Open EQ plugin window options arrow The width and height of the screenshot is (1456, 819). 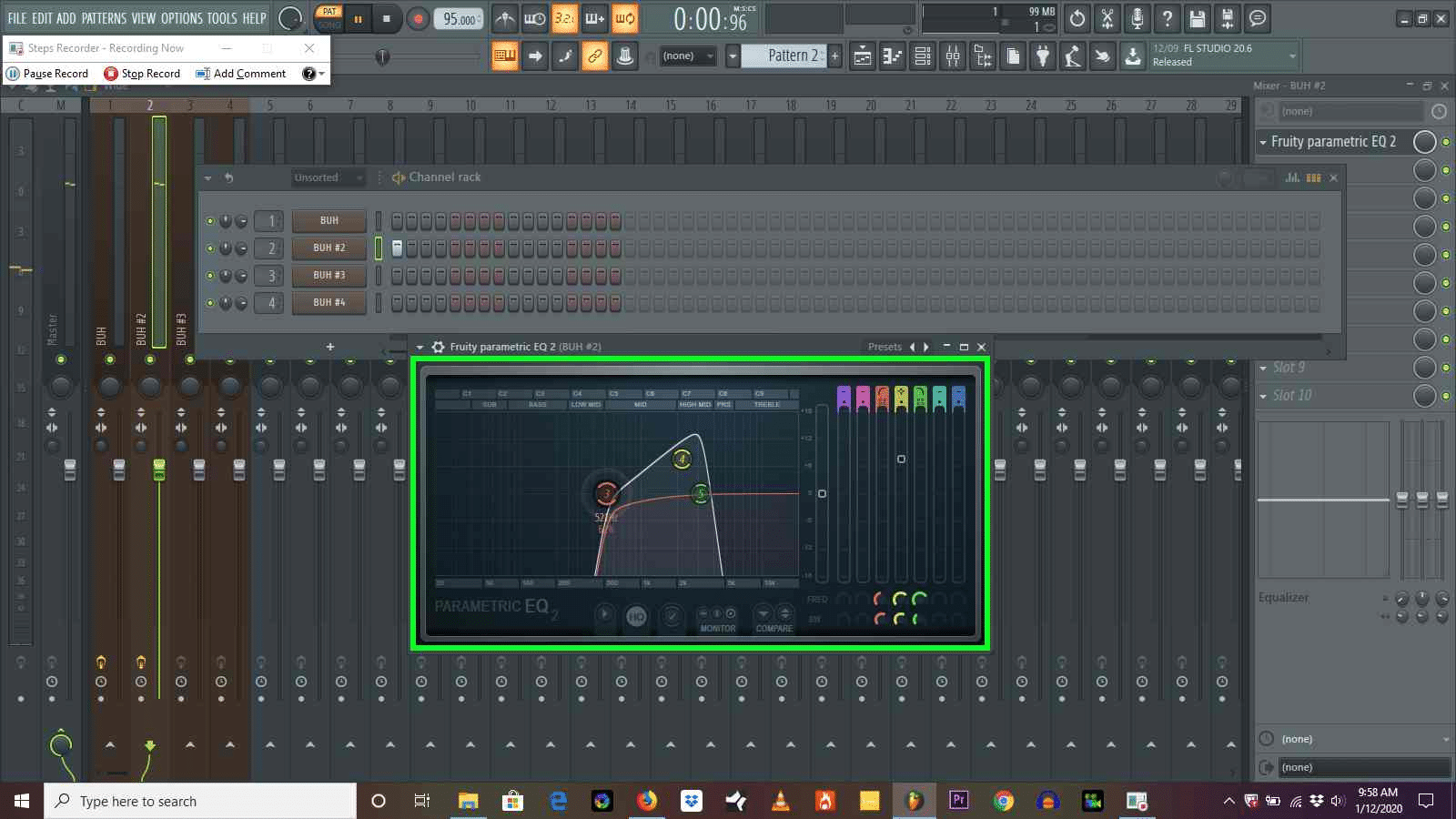pos(420,347)
